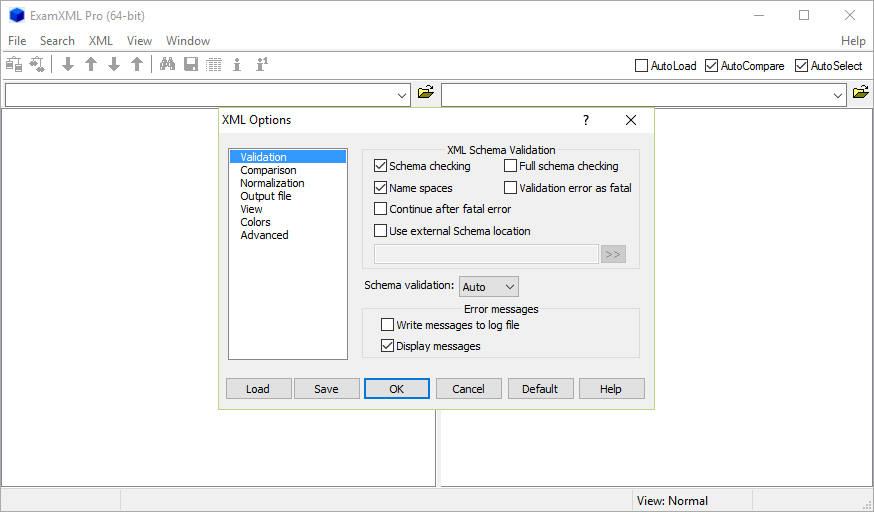The image size is (874, 512).
Task: Expand the left file path dropdown arrow
Action: pyautogui.click(x=402, y=95)
